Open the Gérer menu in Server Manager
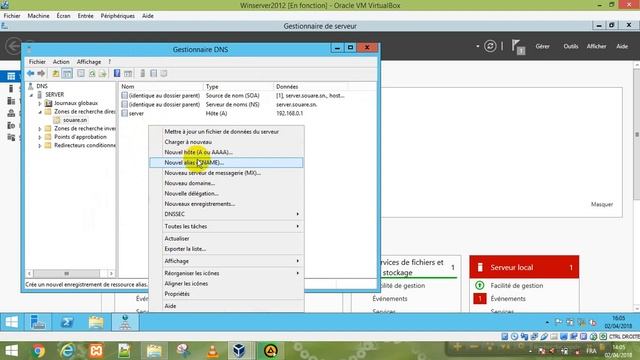 pyautogui.click(x=542, y=46)
